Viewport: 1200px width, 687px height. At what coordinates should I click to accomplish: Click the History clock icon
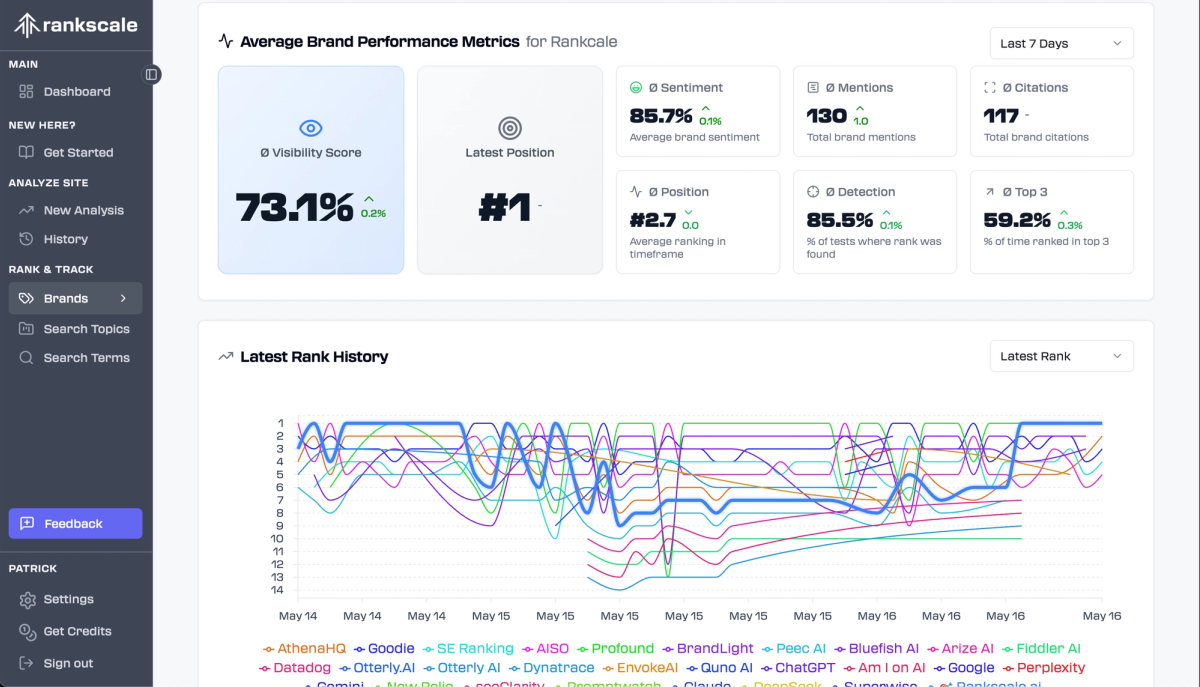[27, 240]
